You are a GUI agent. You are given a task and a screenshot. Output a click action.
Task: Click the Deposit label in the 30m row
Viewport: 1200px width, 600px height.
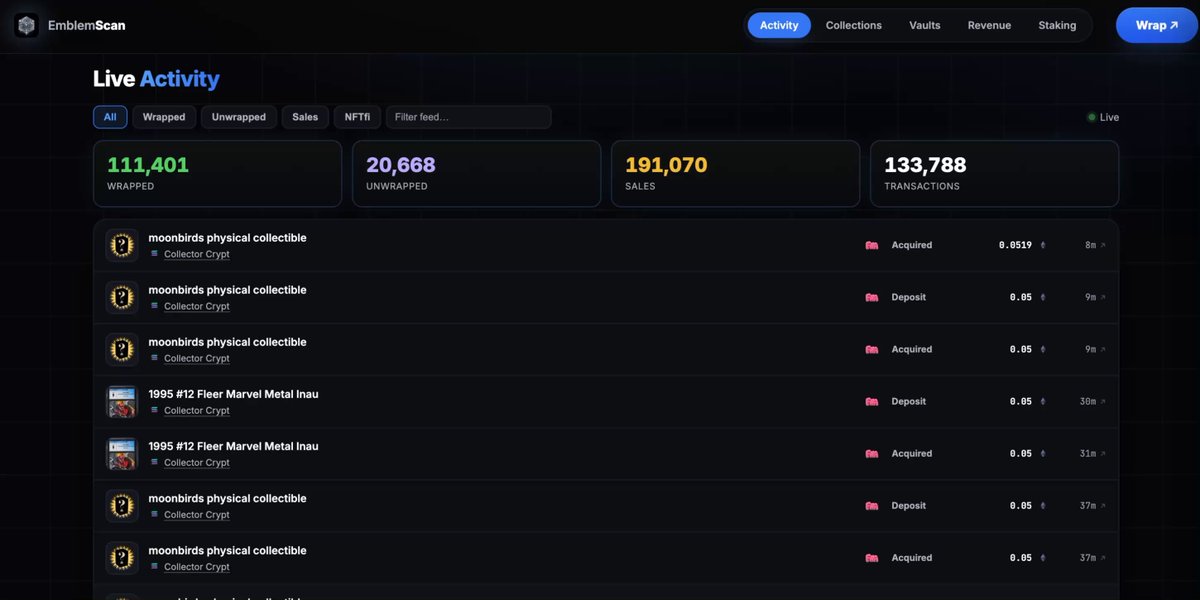[x=909, y=401]
